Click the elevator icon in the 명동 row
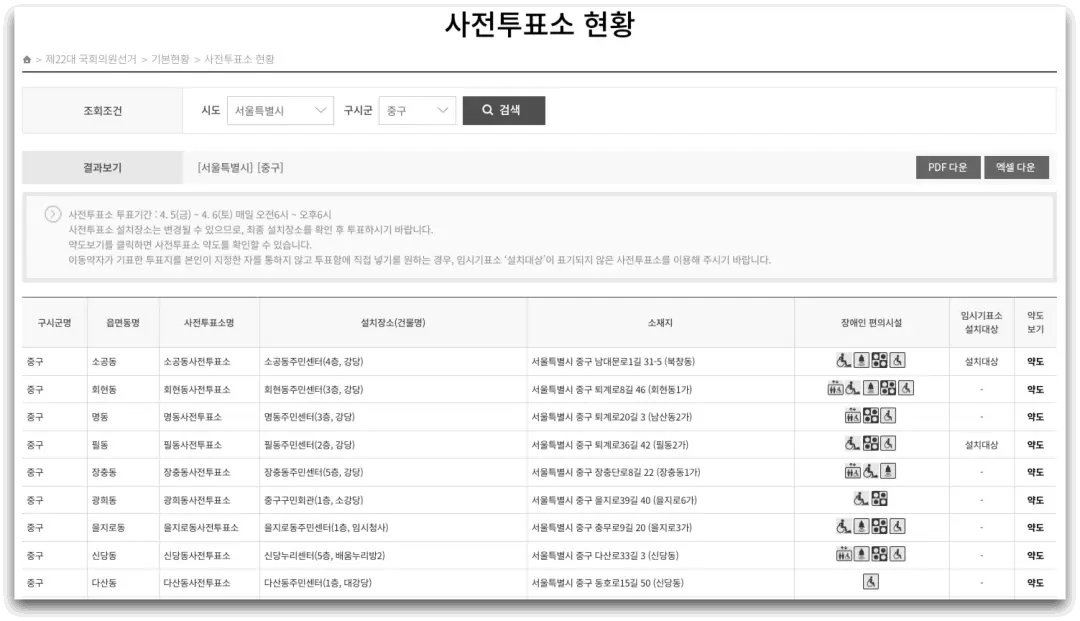The height and width of the screenshot is (621, 1080). [x=852, y=415]
